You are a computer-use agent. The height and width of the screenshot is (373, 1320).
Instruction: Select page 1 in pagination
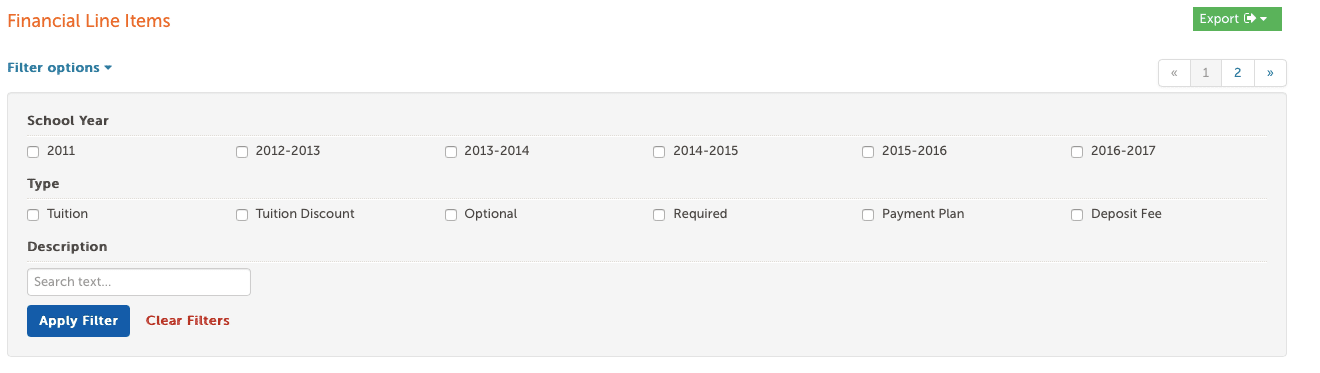click(x=1206, y=73)
